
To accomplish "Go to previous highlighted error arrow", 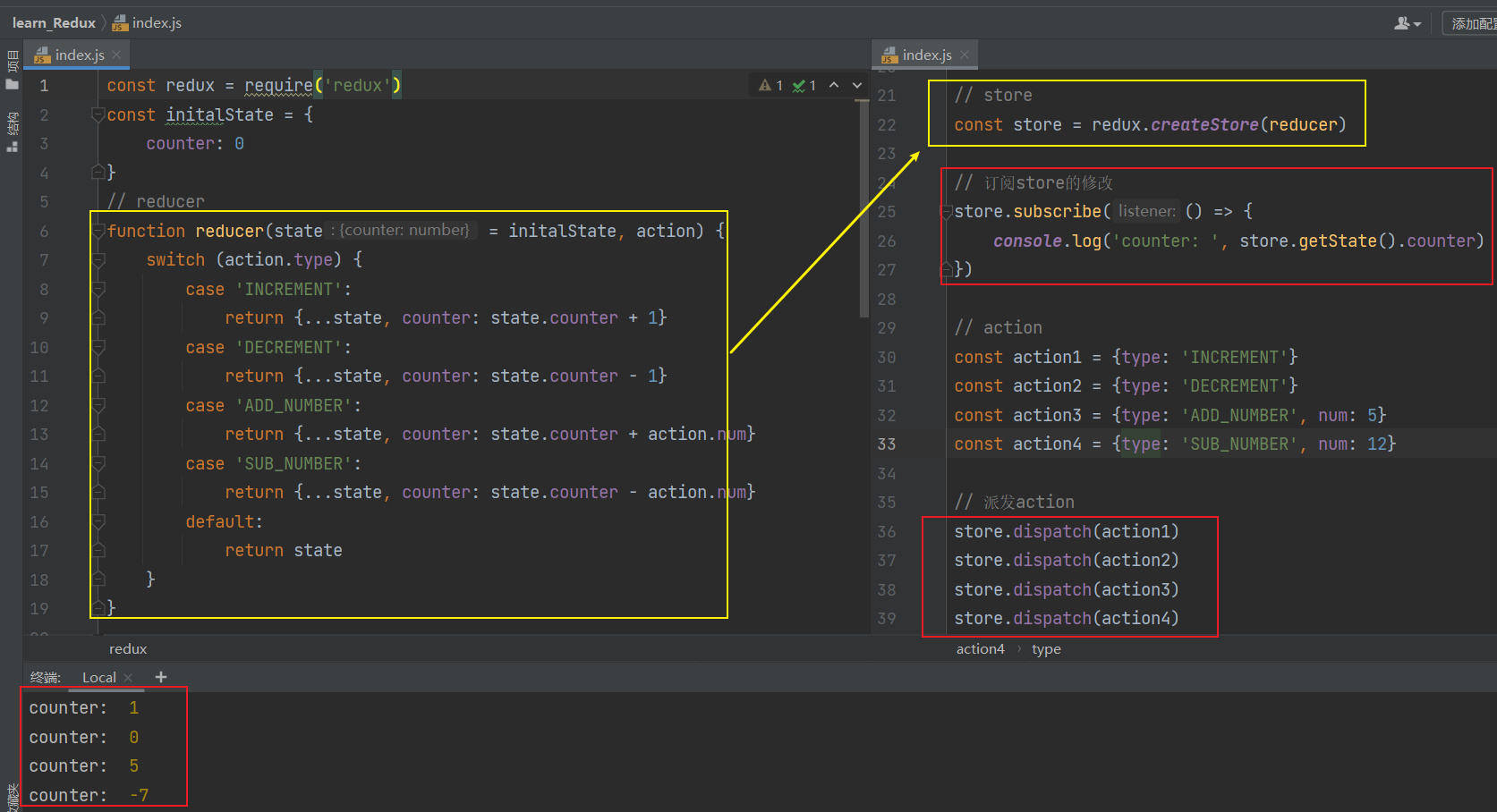I will tap(834, 85).
